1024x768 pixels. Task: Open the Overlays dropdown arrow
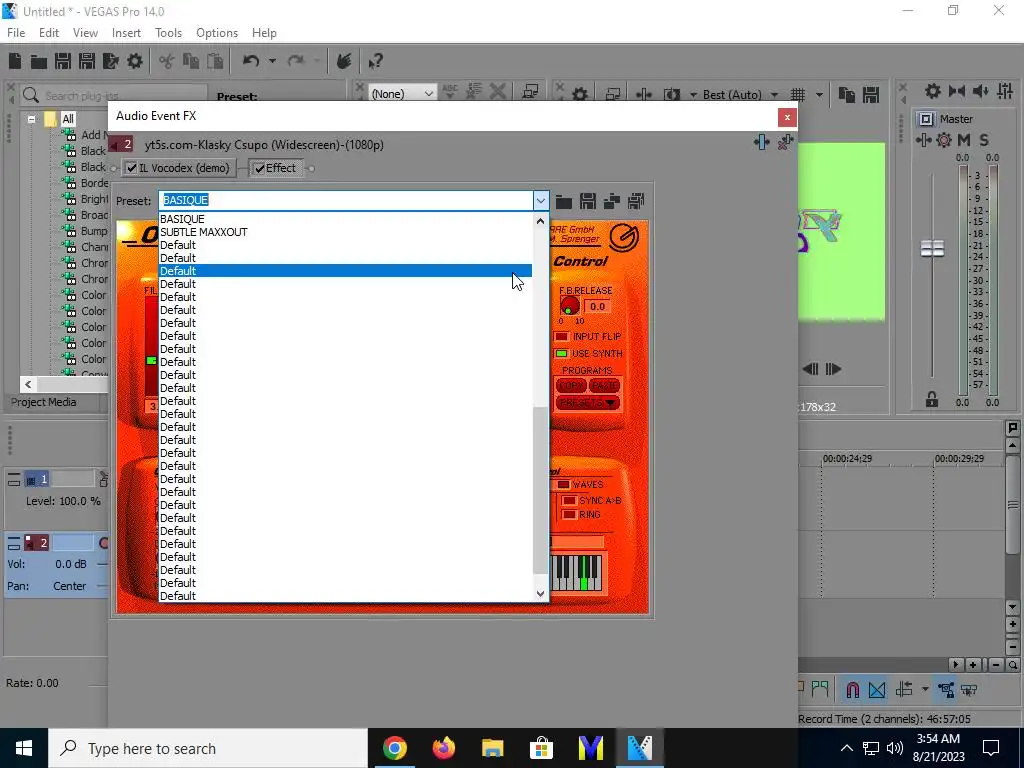point(819,95)
